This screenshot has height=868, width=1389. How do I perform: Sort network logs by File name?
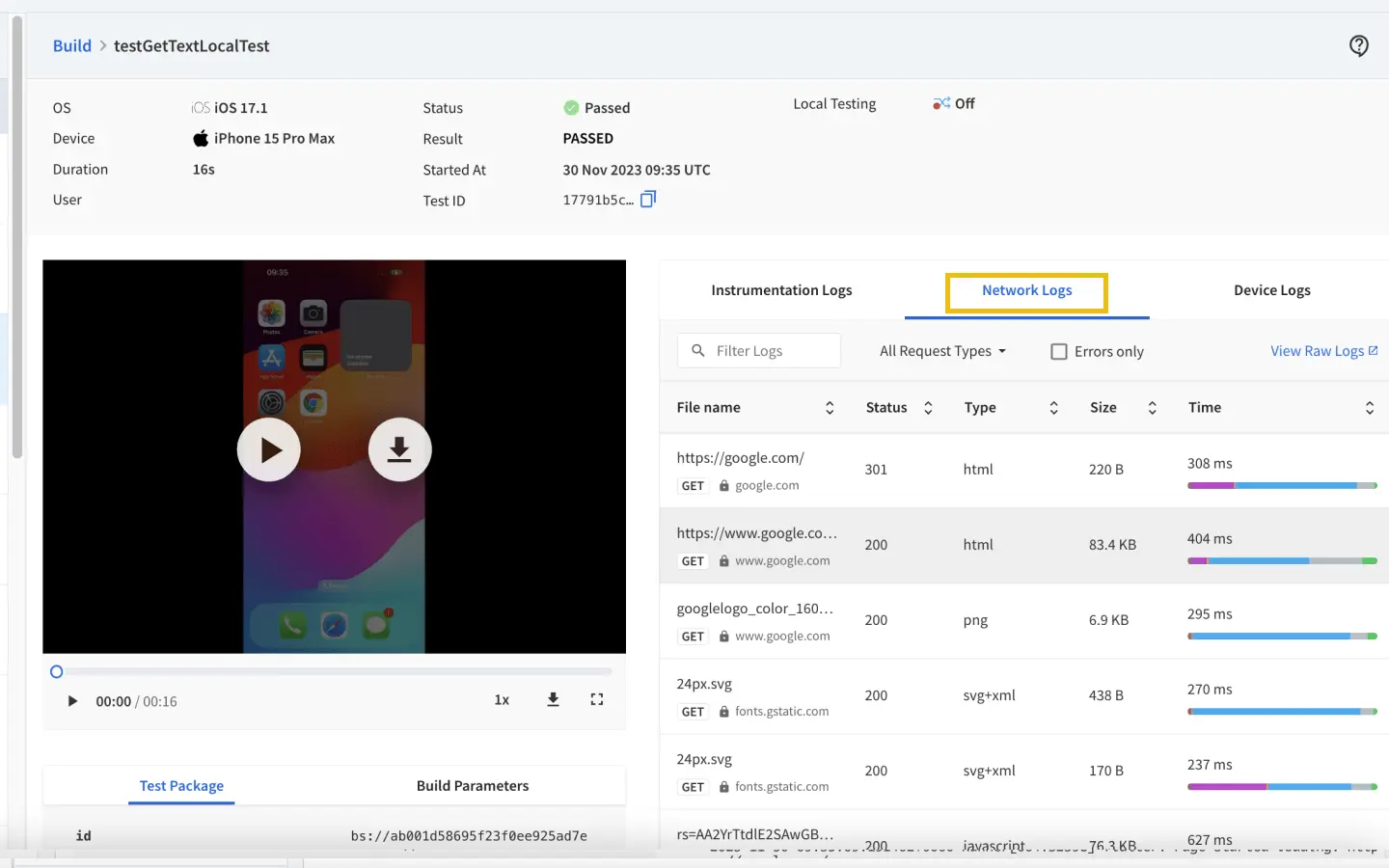coord(829,408)
